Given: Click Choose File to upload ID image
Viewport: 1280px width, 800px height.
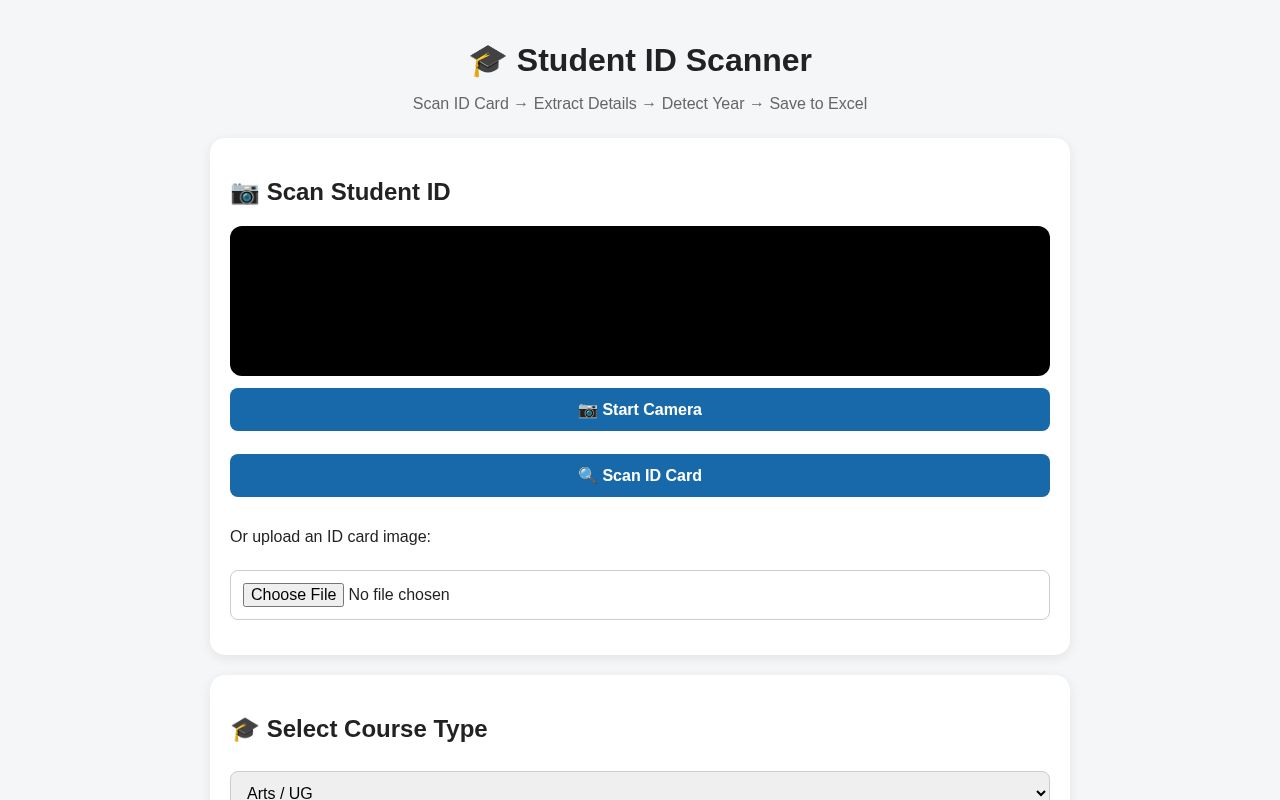Looking at the screenshot, I should [293, 595].
